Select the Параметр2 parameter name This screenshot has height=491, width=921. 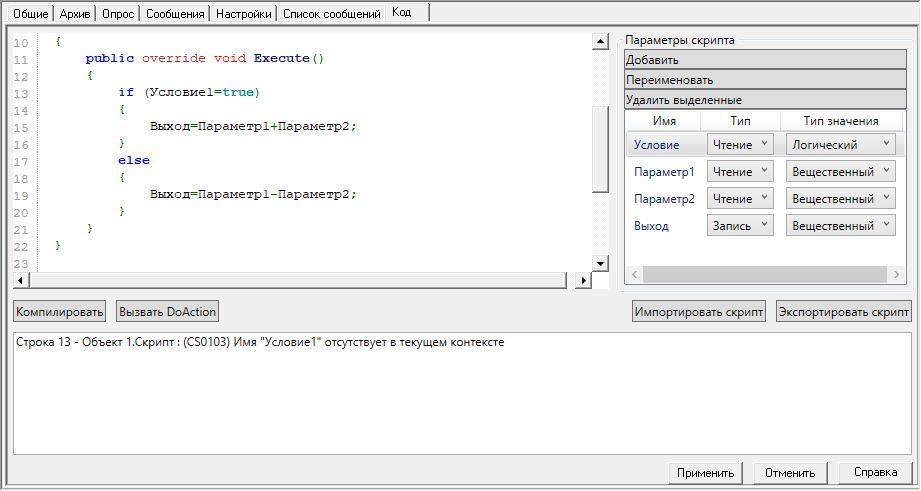(x=664, y=199)
